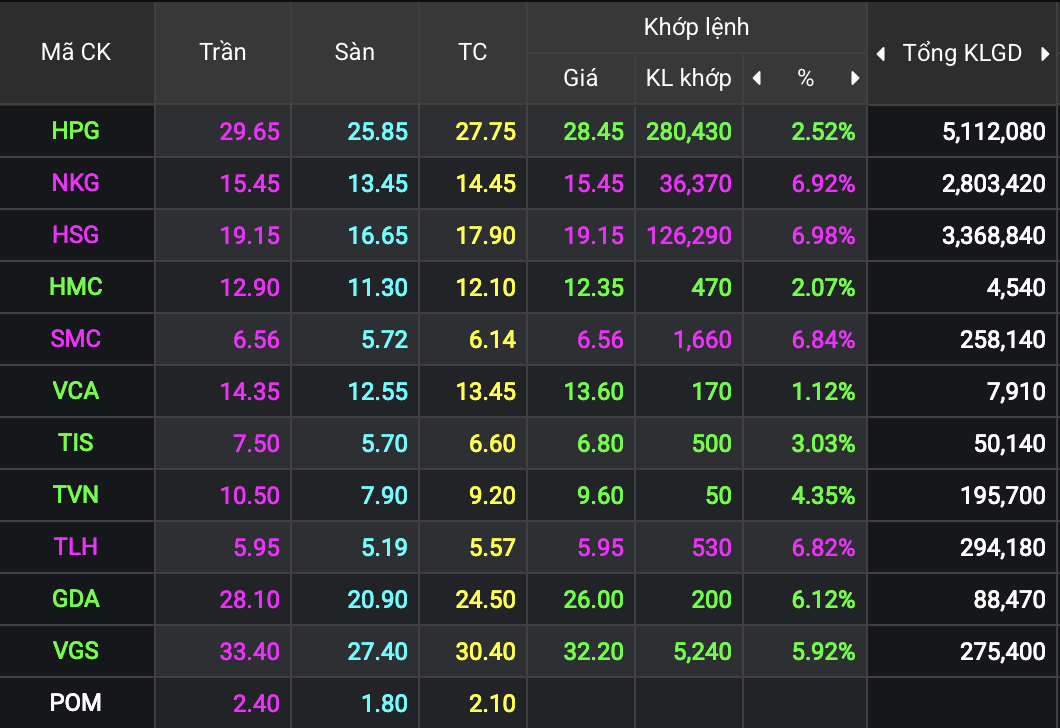Click TVN percent change 4.35%
Image resolution: width=1060 pixels, height=728 pixels.
823,495
